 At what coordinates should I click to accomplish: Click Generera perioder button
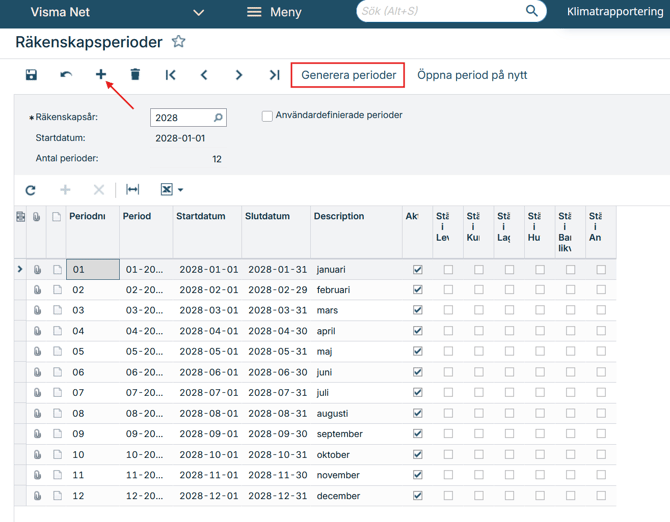tap(348, 75)
